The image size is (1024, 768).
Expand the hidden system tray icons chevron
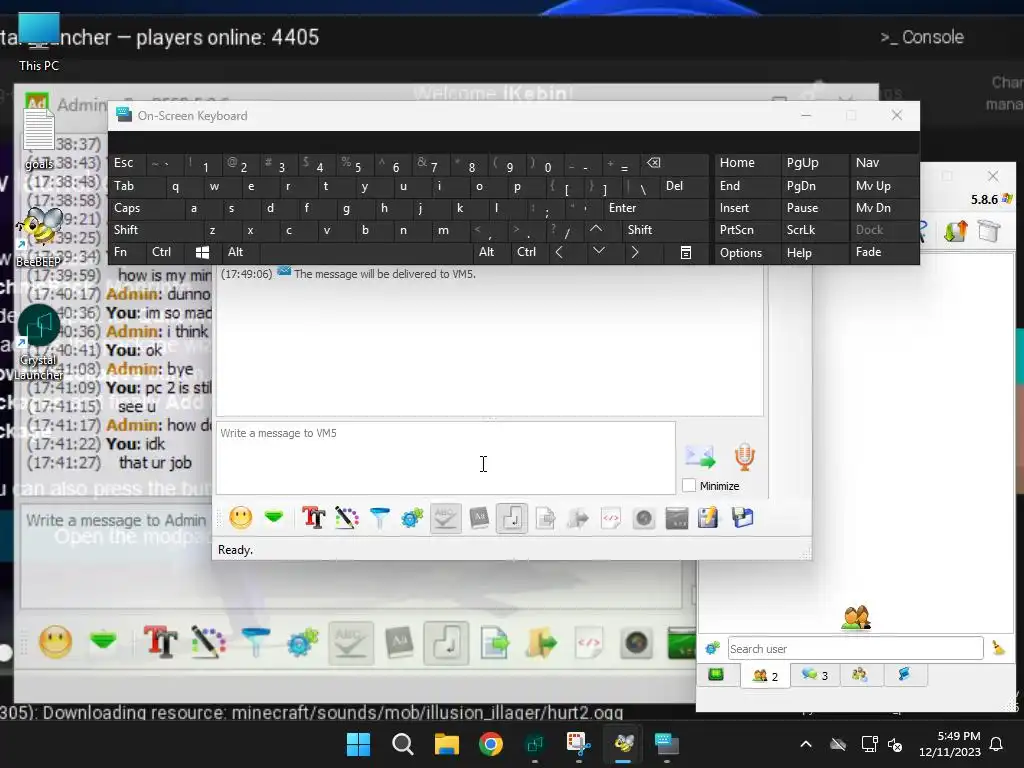(x=806, y=744)
